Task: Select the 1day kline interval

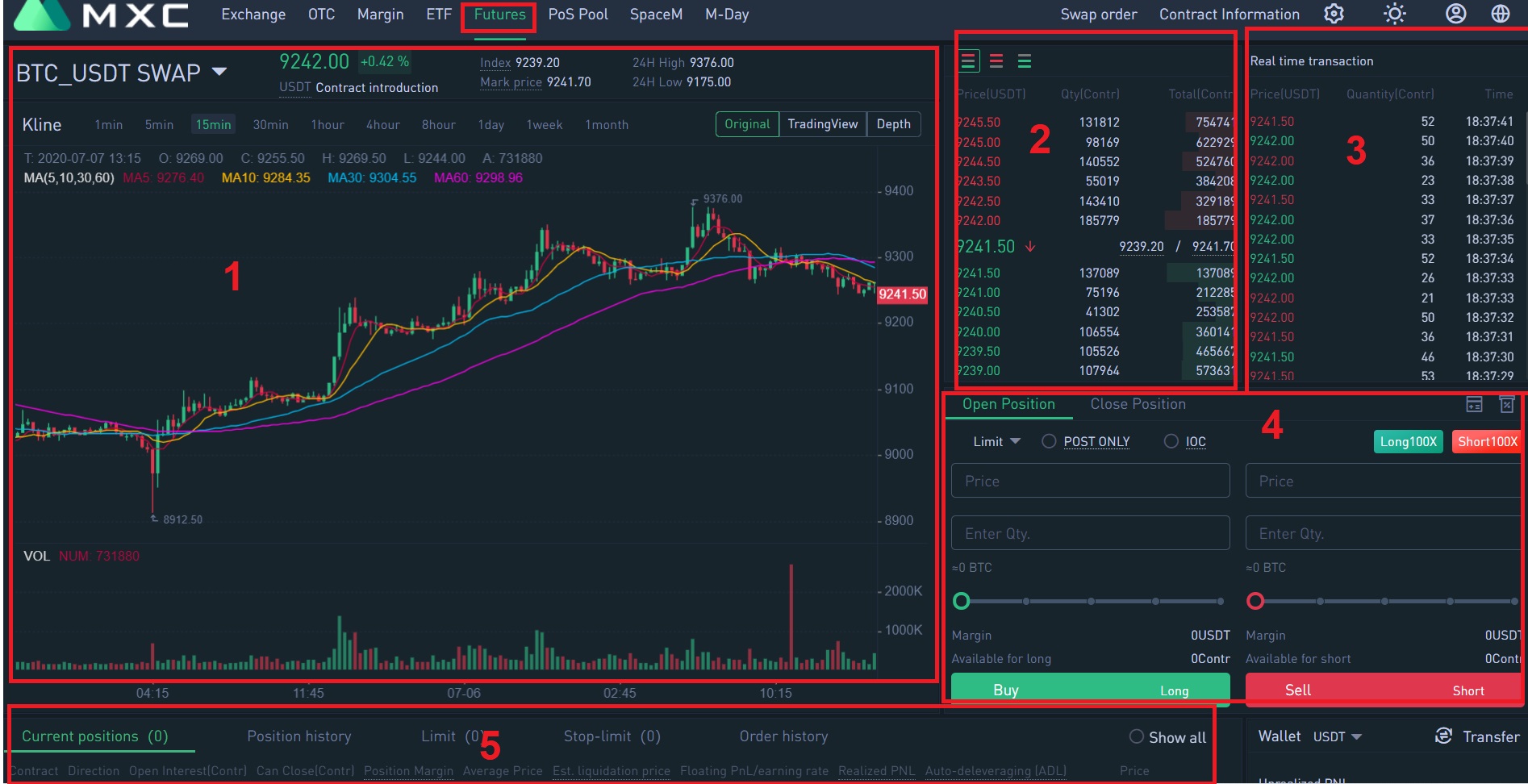Action: 491,124
